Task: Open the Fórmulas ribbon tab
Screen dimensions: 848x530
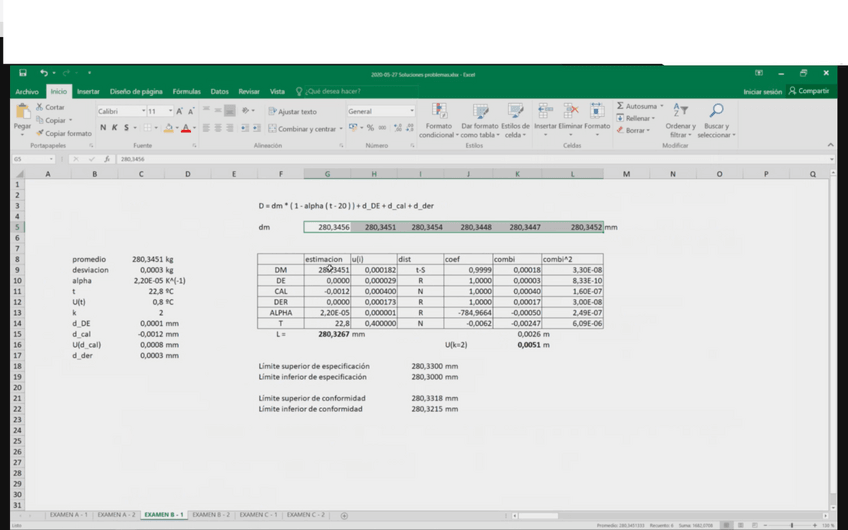Action: tap(186, 91)
